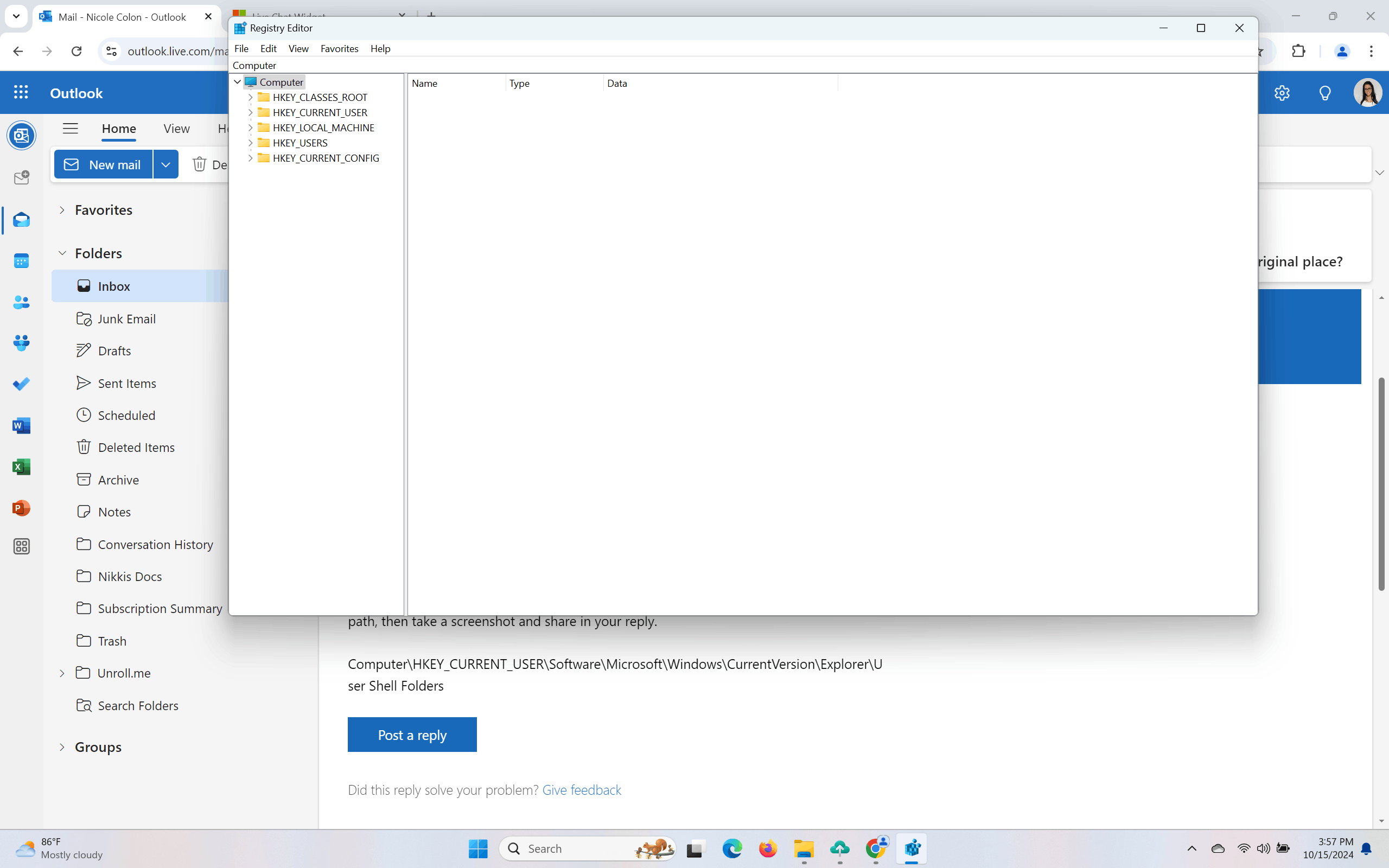Expand the Unroll.me folder
Image resolution: width=1389 pixels, height=868 pixels.
[62, 673]
